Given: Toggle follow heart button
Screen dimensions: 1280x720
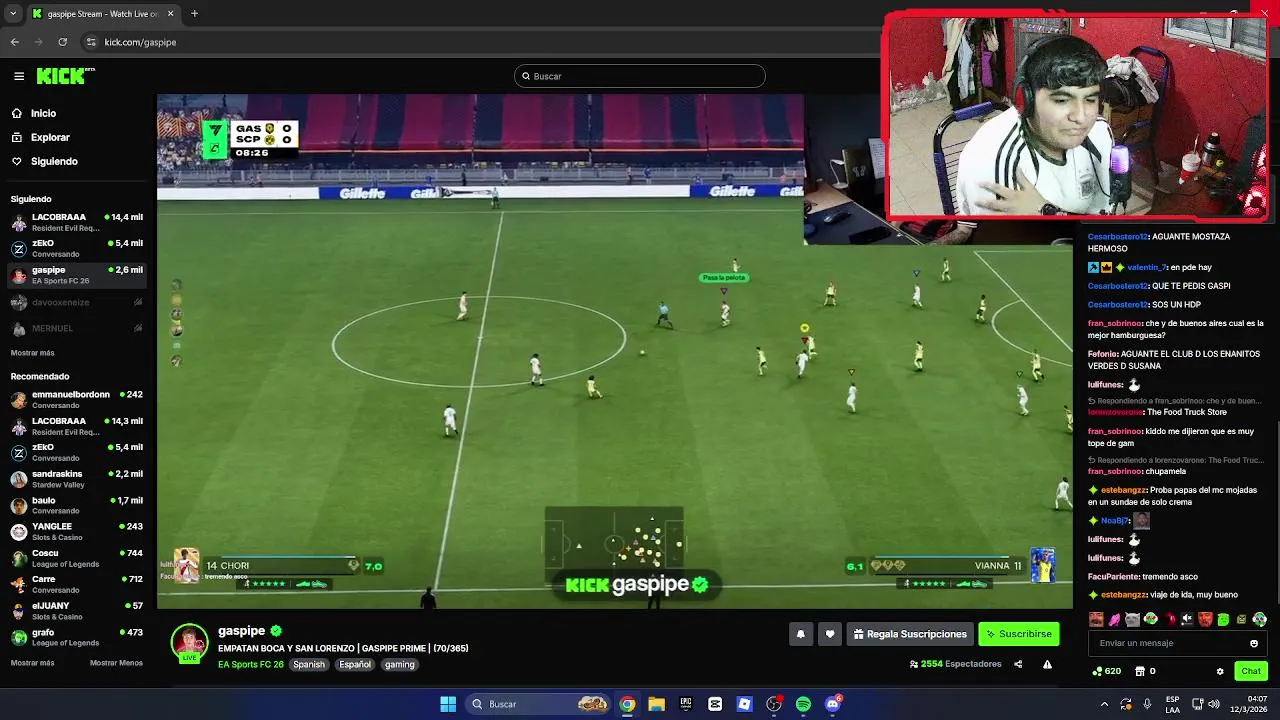Looking at the screenshot, I should 829,634.
